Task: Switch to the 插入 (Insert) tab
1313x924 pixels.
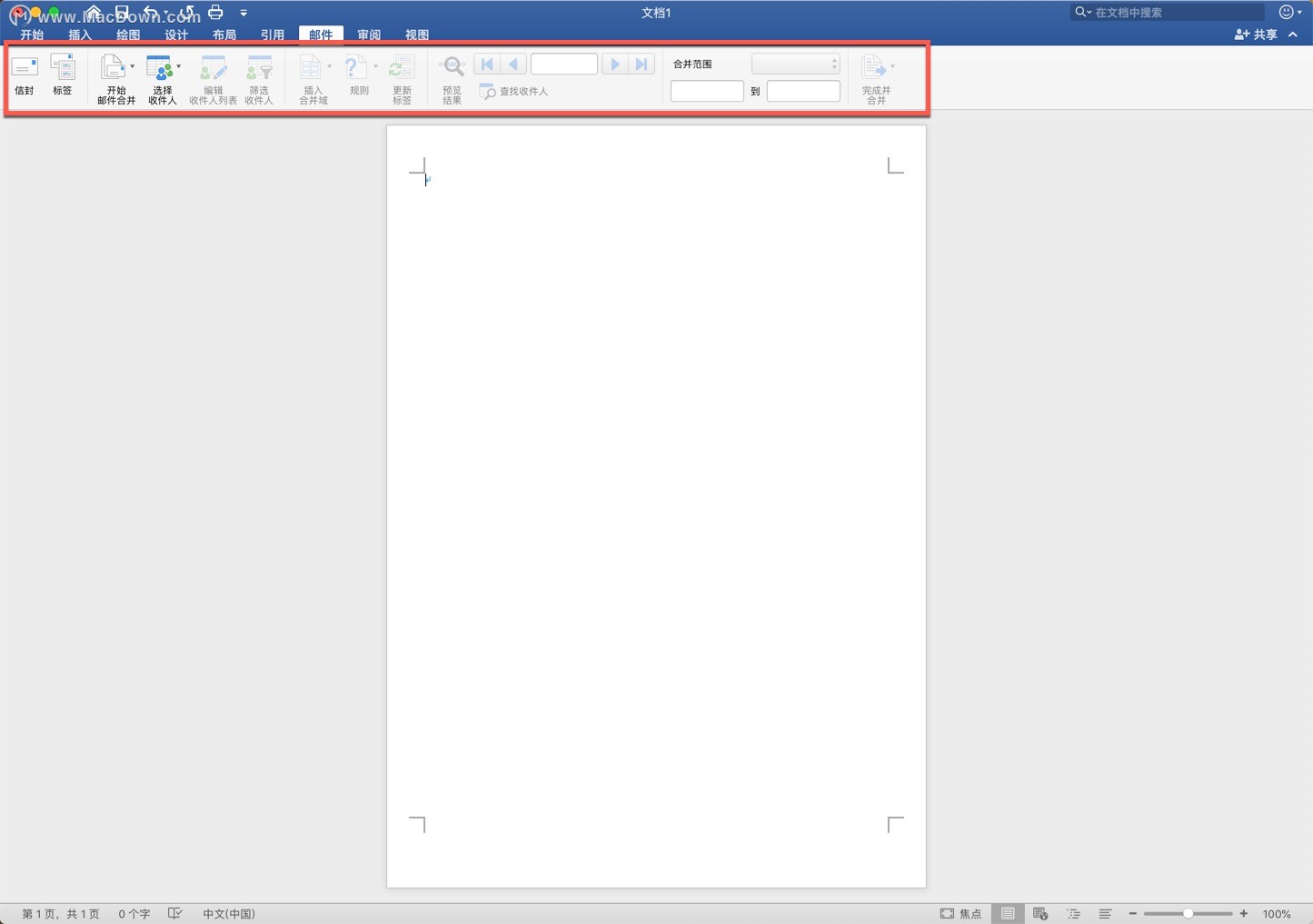Action: pos(80,35)
